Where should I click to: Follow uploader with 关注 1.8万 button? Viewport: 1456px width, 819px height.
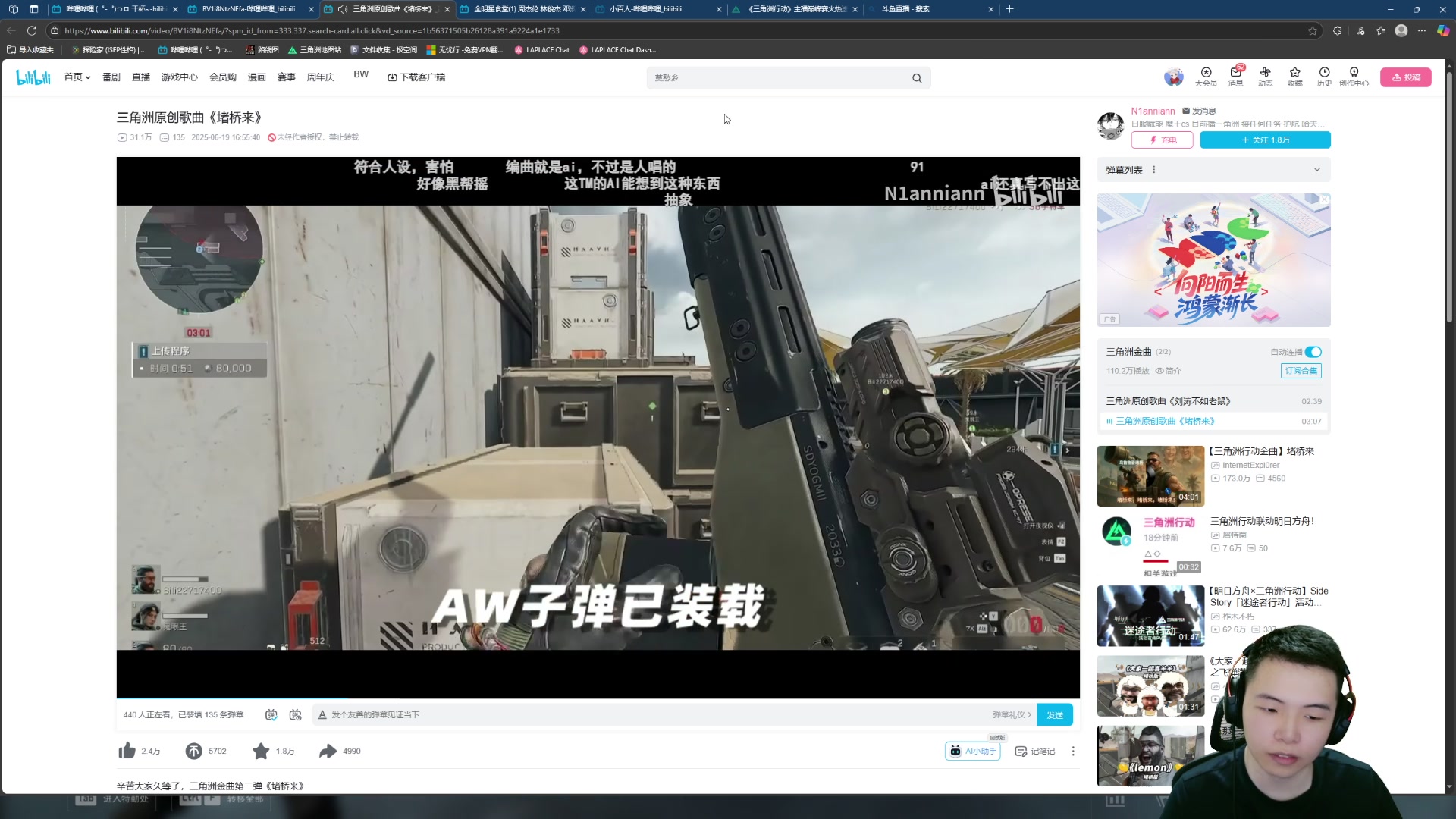1265,140
